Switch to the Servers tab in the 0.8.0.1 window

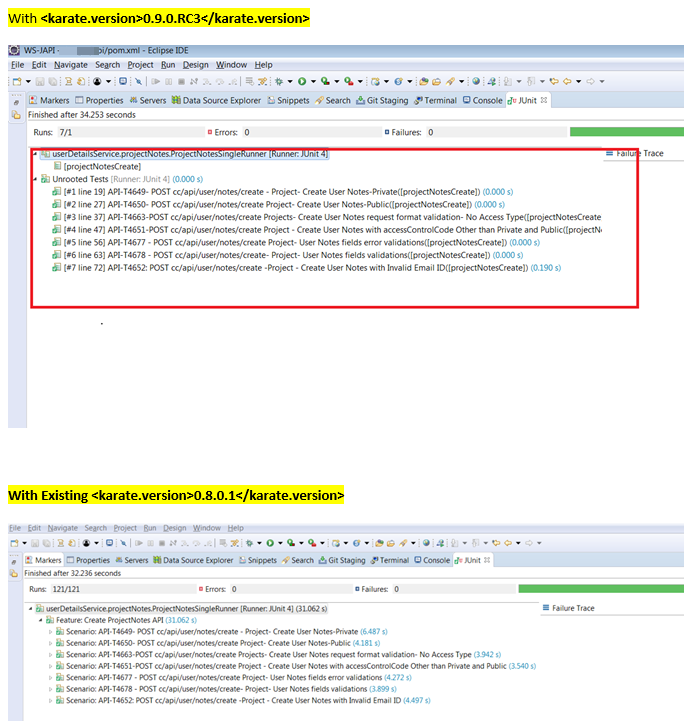[132, 560]
